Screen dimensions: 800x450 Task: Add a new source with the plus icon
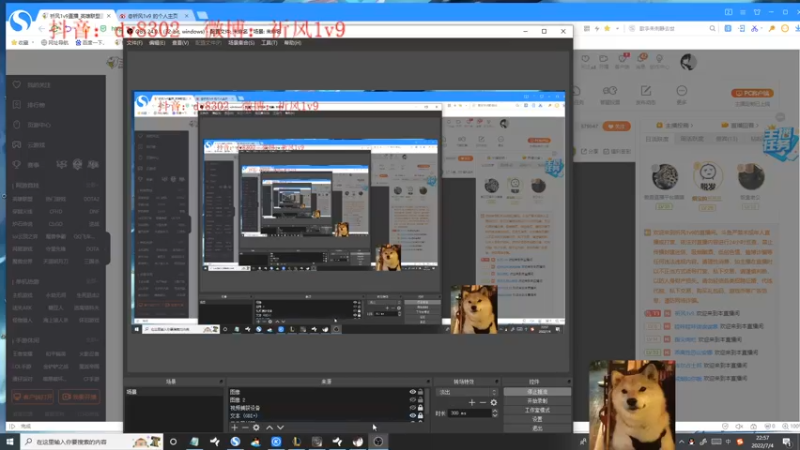[234, 428]
